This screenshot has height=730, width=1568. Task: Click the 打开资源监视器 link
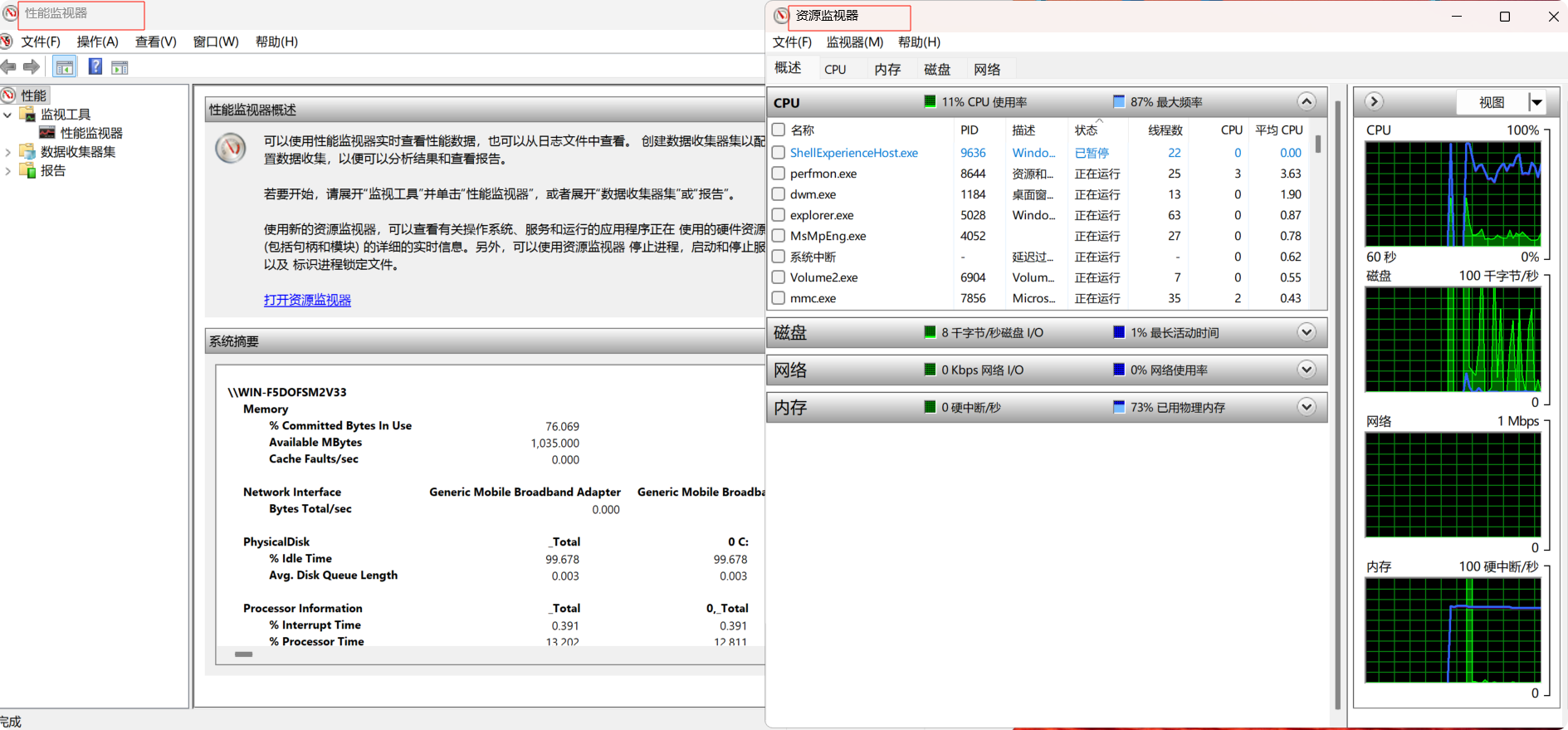[307, 300]
